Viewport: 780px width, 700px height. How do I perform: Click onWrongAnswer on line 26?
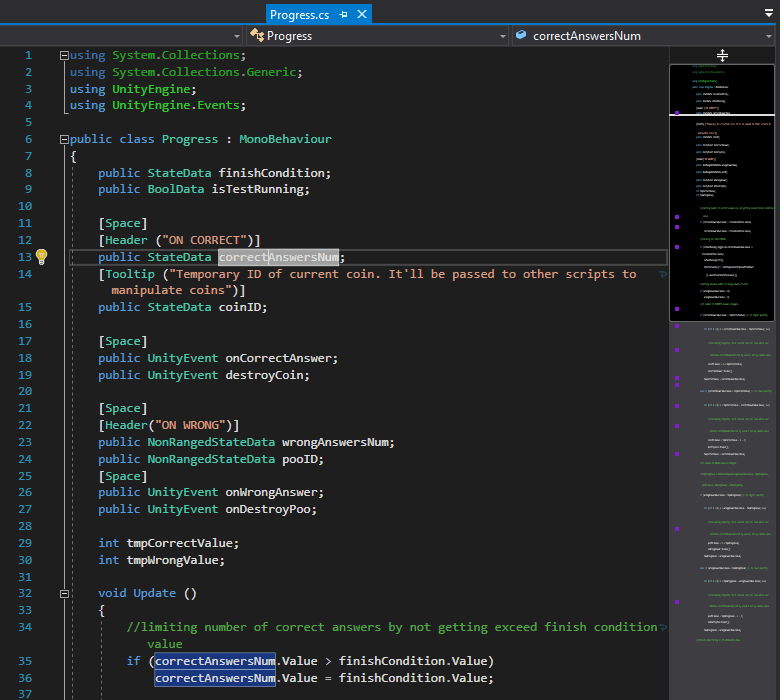coord(271,493)
